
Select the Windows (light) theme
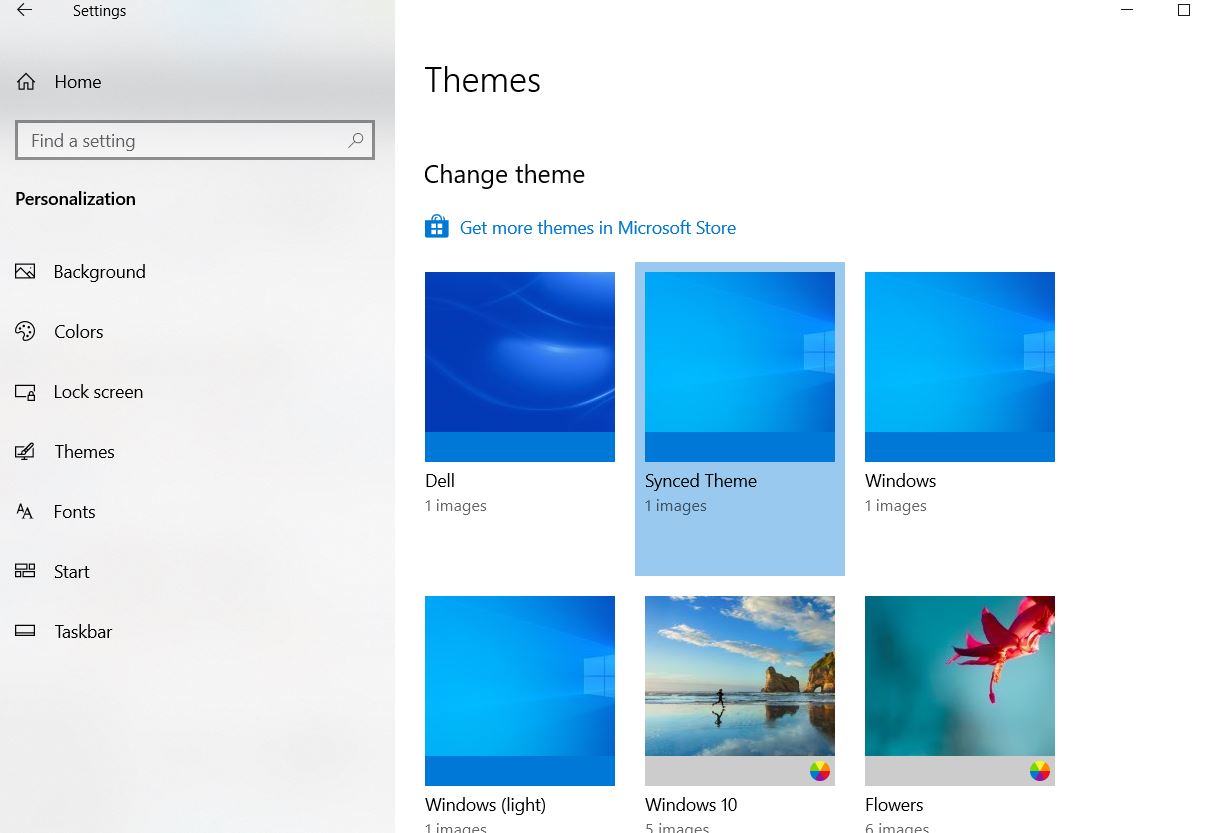coord(520,690)
